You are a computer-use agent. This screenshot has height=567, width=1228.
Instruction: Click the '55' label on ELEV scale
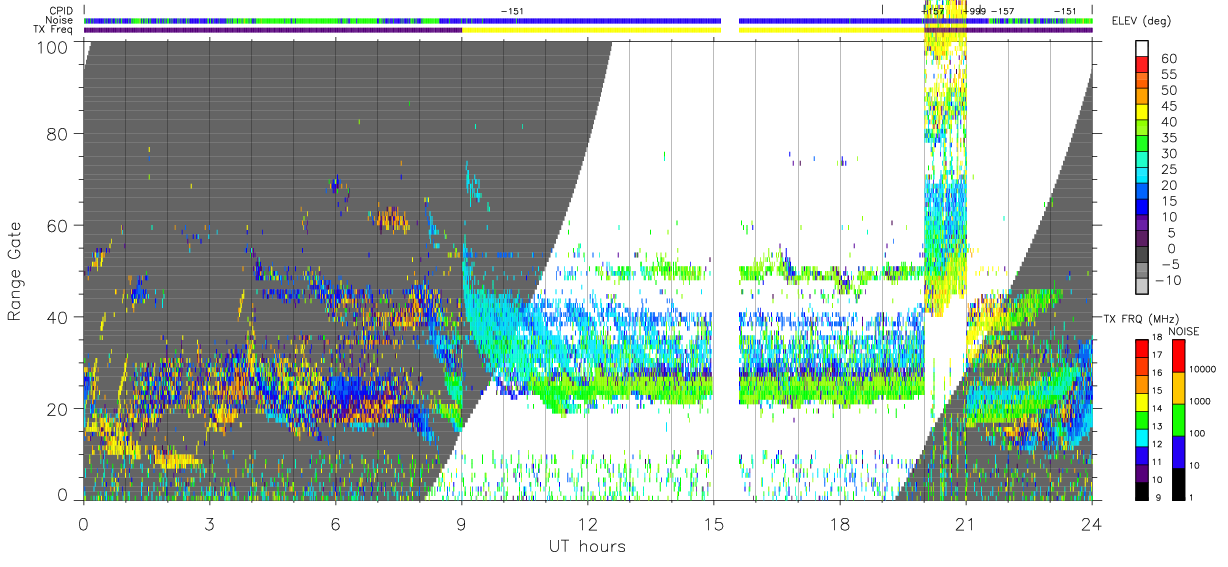[1167, 74]
